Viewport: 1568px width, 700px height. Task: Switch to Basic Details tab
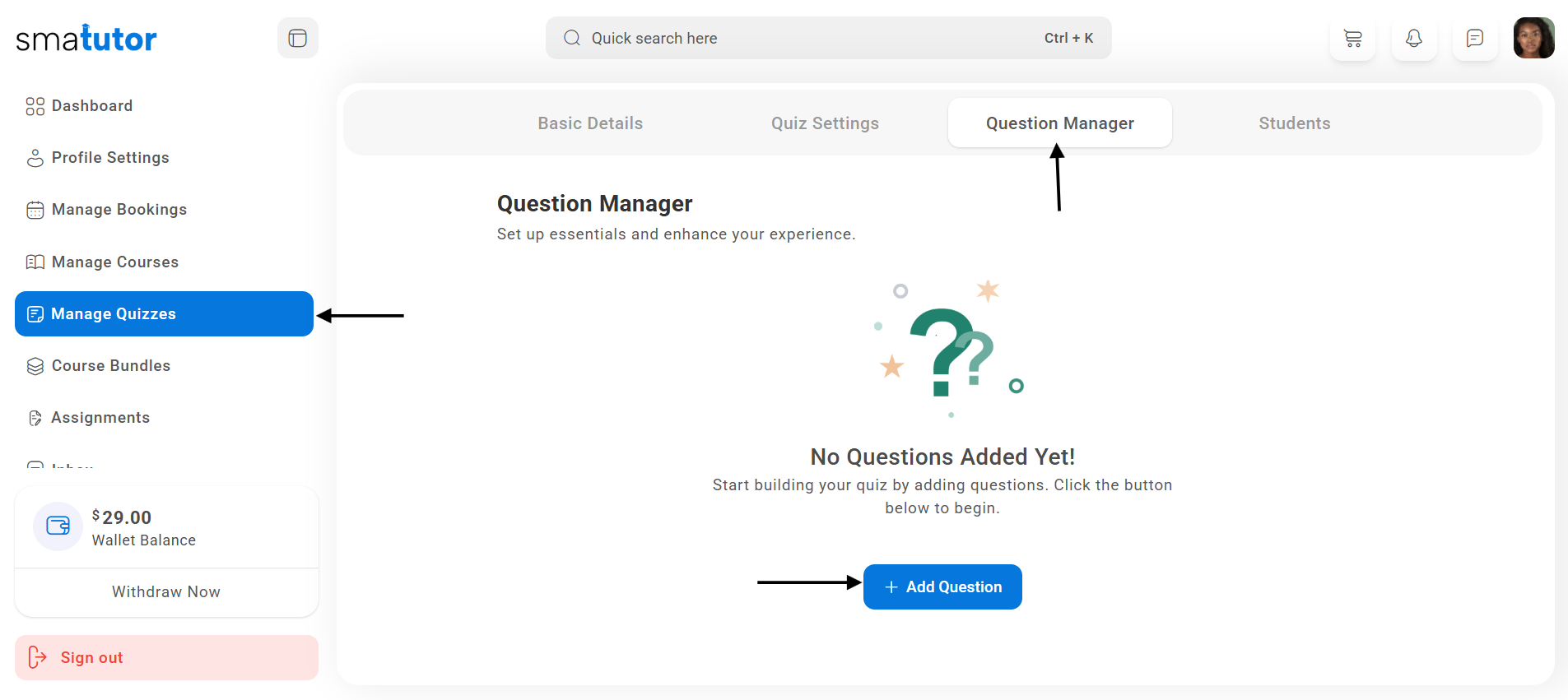pyautogui.click(x=590, y=123)
